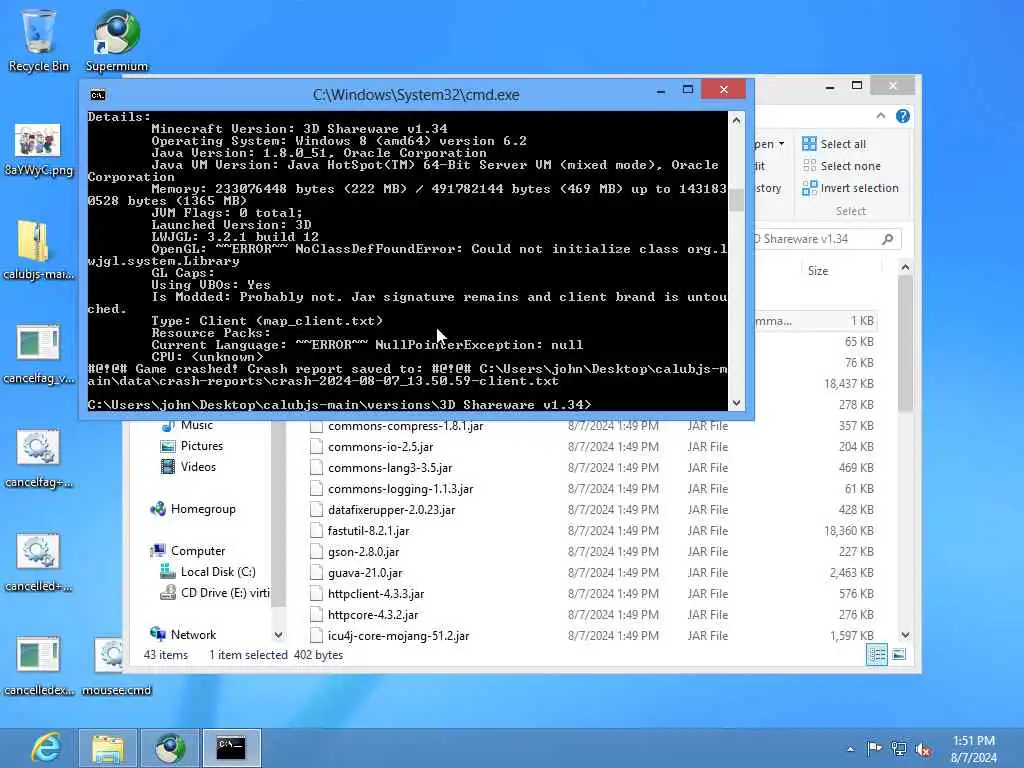Switch to details view layout
This screenshot has height=768, width=1024.
tap(877, 654)
